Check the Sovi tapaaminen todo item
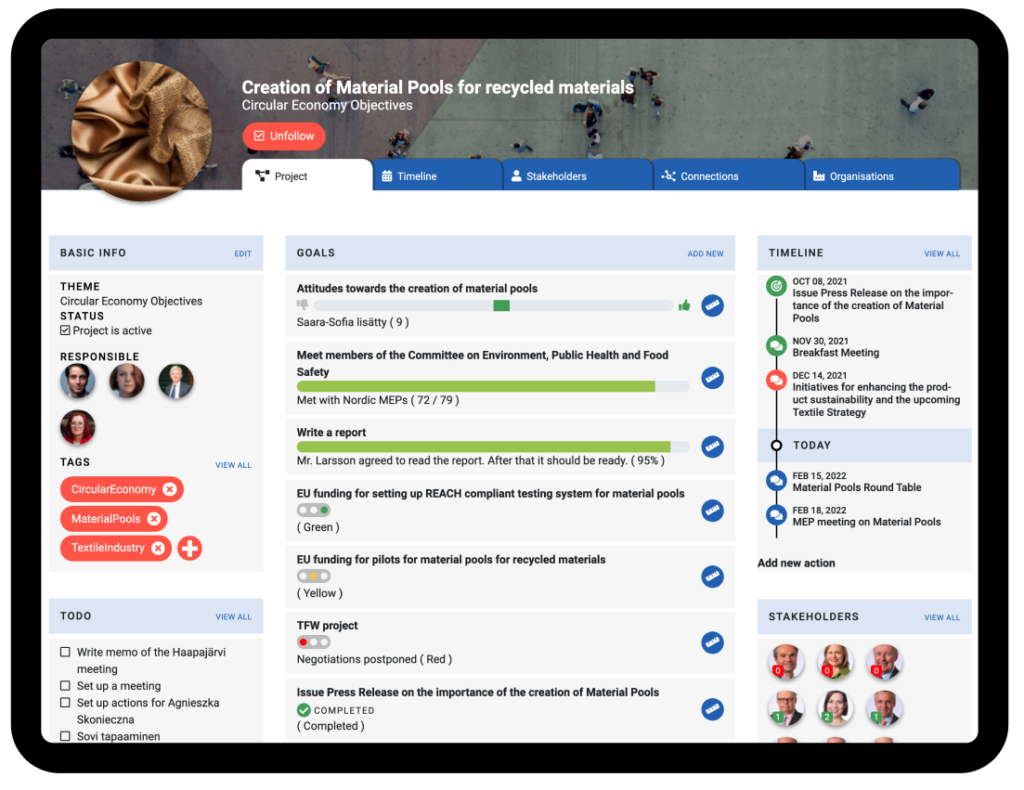The height and width of the screenshot is (790, 1024). (x=65, y=736)
